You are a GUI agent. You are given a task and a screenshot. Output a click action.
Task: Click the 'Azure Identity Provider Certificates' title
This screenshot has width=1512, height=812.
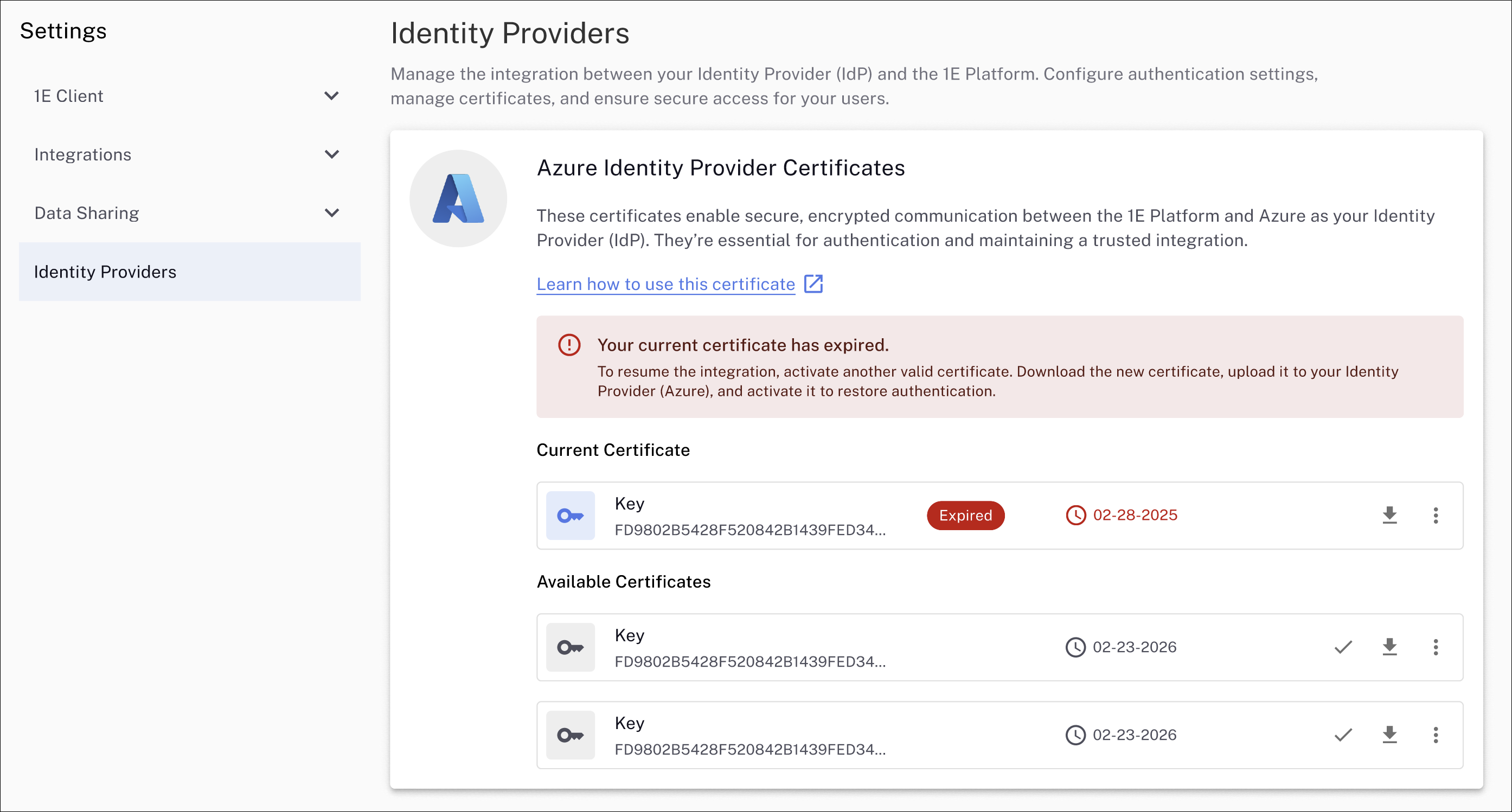tap(721, 168)
